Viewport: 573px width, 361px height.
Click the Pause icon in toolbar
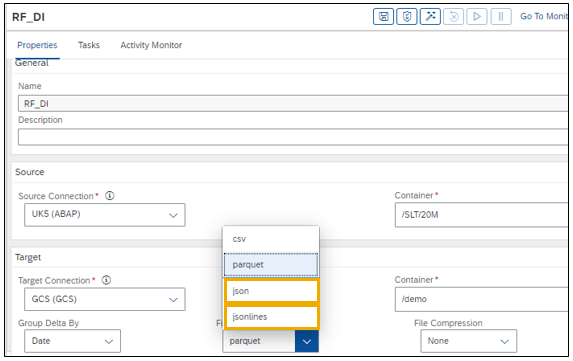pos(501,17)
